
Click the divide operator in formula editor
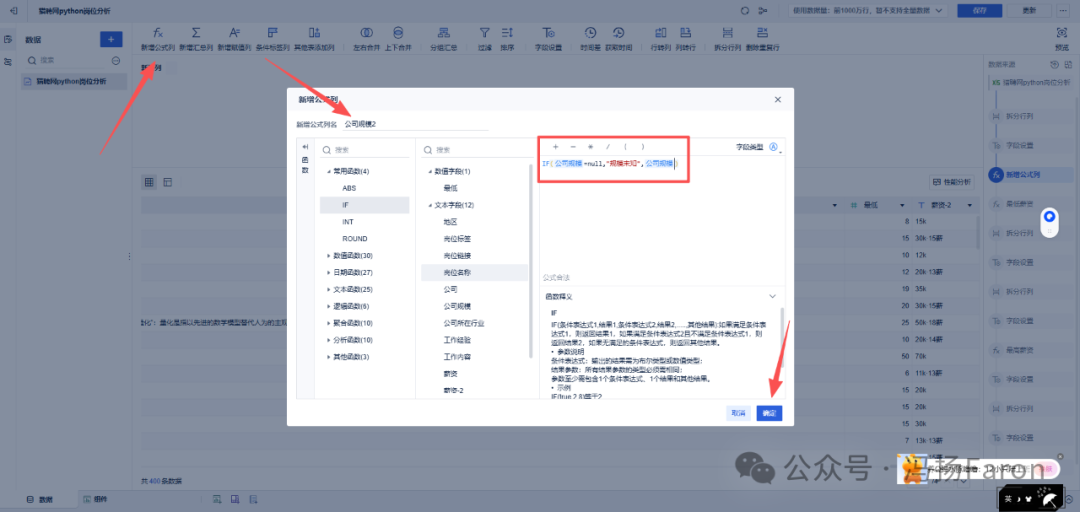point(608,147)
